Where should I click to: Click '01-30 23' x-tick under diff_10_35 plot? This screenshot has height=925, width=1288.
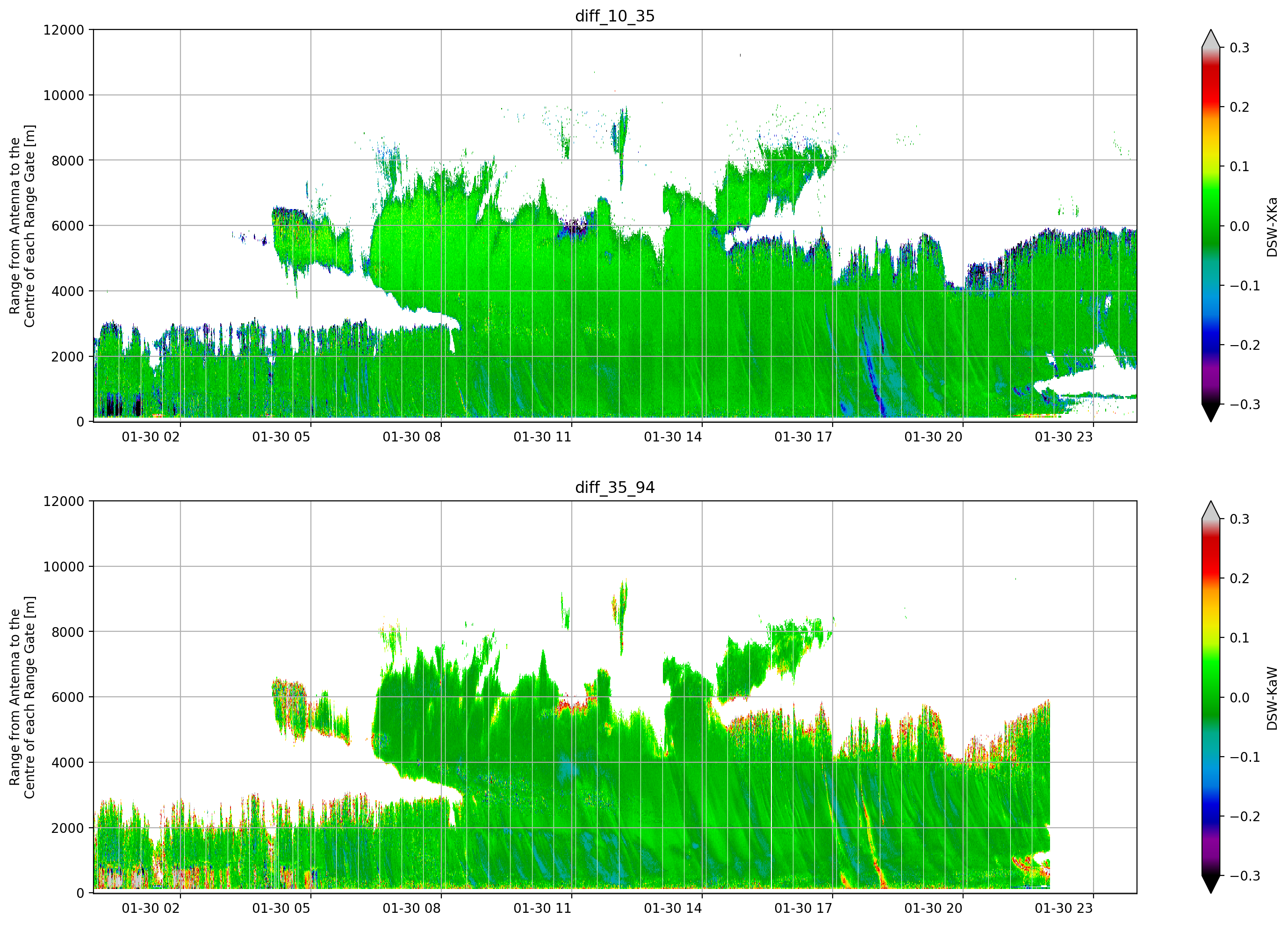1064,437
